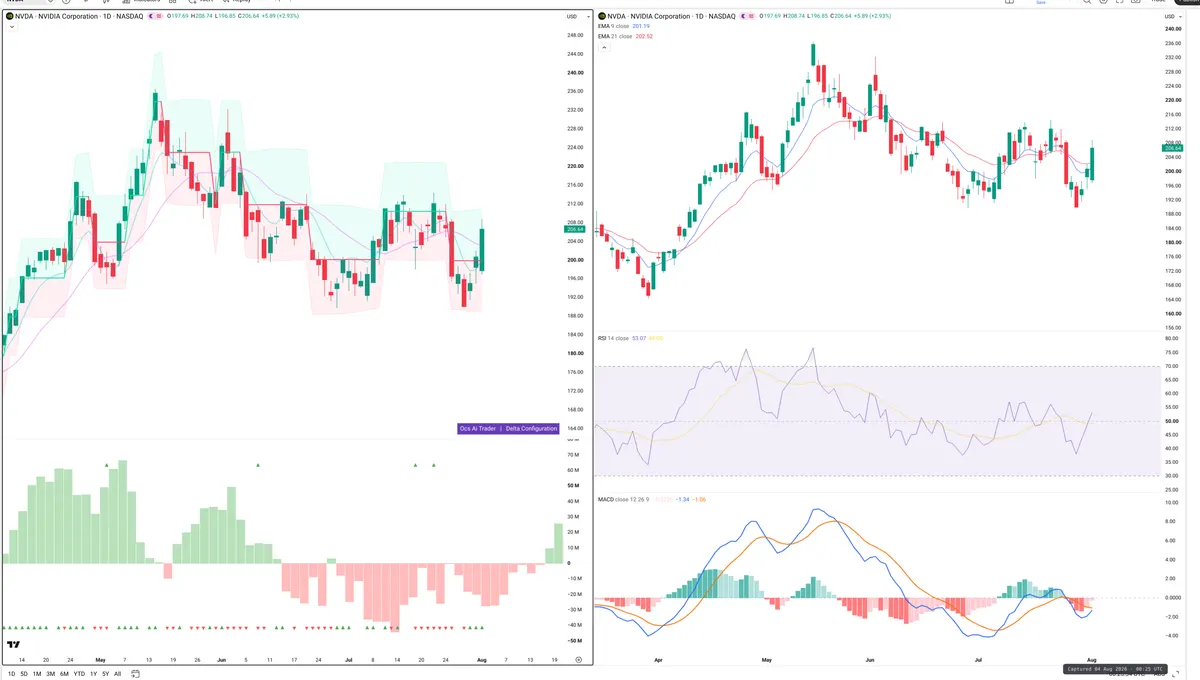Set date range to 5Y

(x=105, y=674)
